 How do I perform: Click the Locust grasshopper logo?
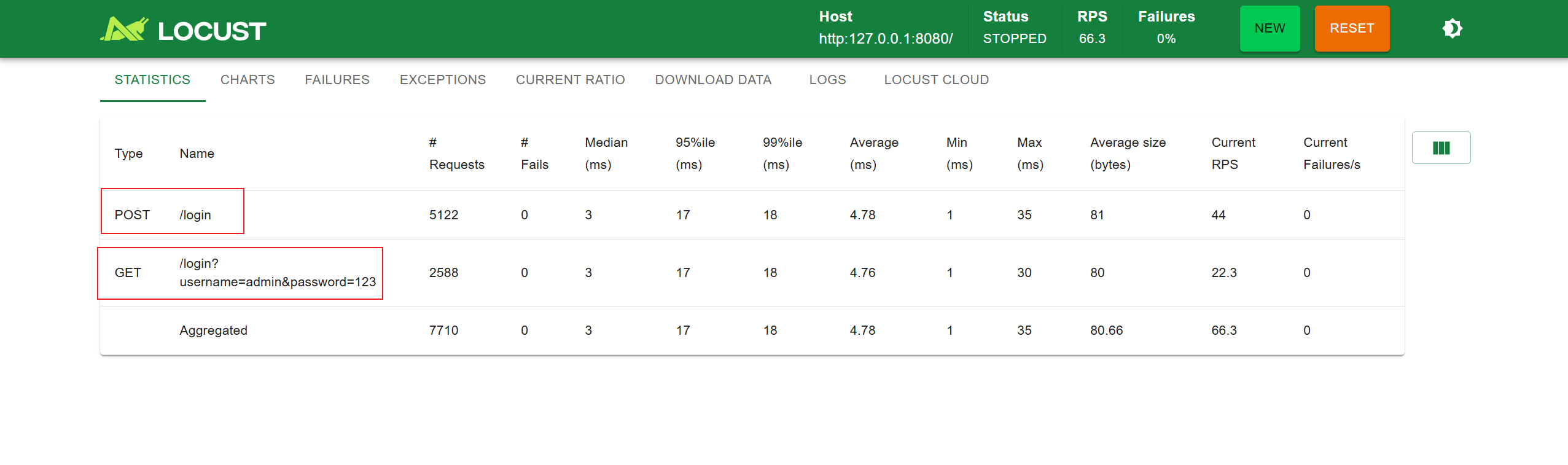click(x=125, y=29)
